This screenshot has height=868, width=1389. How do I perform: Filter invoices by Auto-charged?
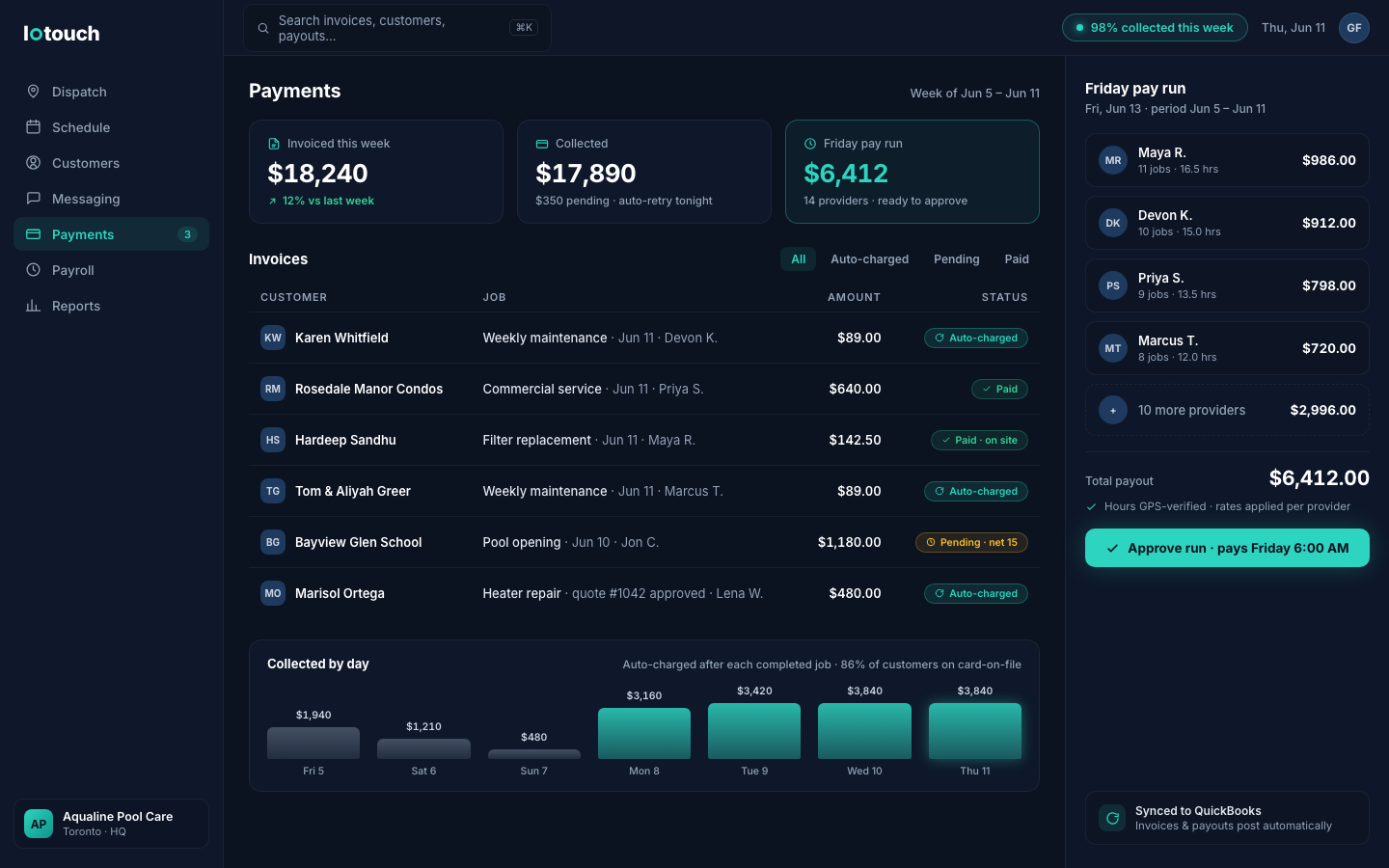point(869,259)
